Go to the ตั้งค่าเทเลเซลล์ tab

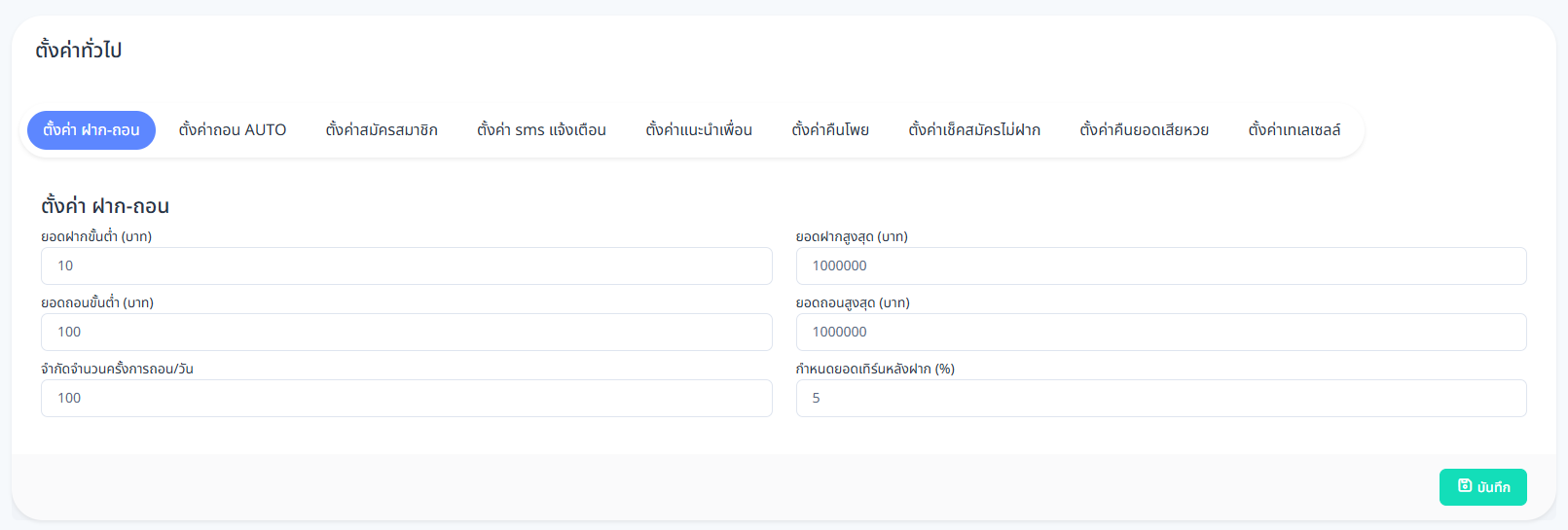coord(1295,130)
